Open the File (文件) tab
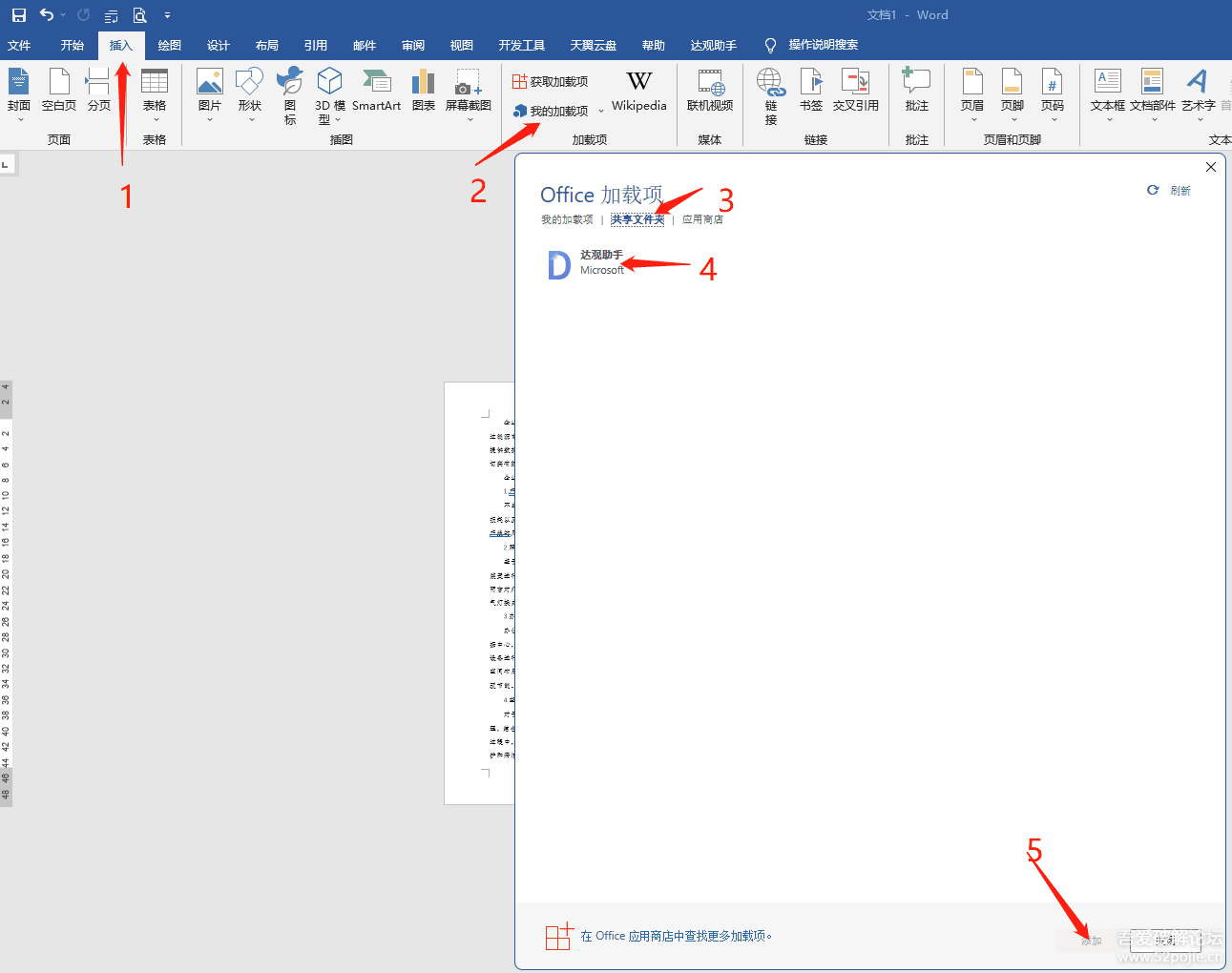1232x973 pixels. (x=19, y=46)
